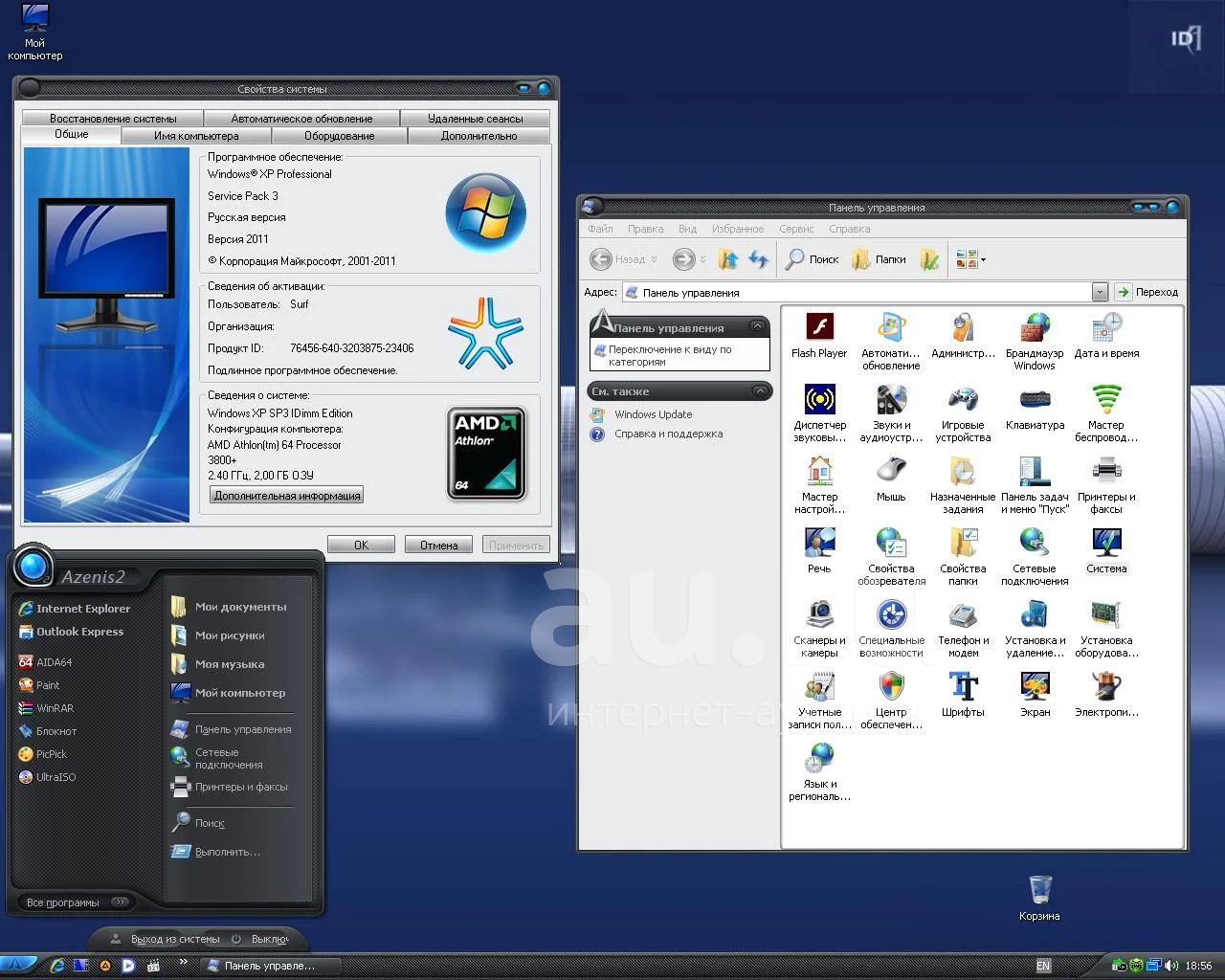Open the sound manager (Диспетчер звуковых) icon
The image size is (1225, 980).
coord(819,412)
